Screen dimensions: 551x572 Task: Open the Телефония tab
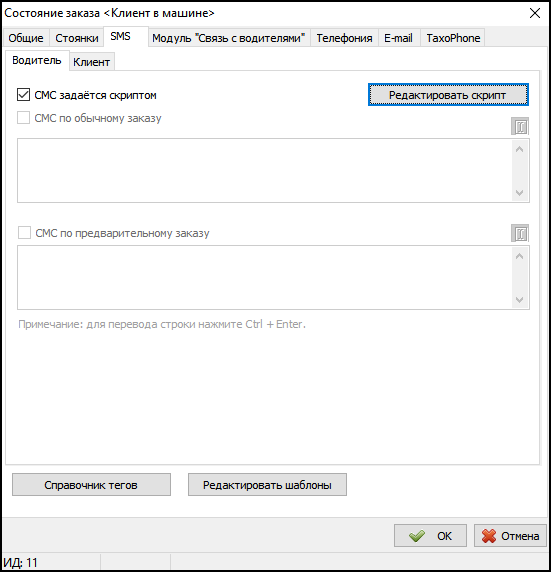tap(344, 38)
